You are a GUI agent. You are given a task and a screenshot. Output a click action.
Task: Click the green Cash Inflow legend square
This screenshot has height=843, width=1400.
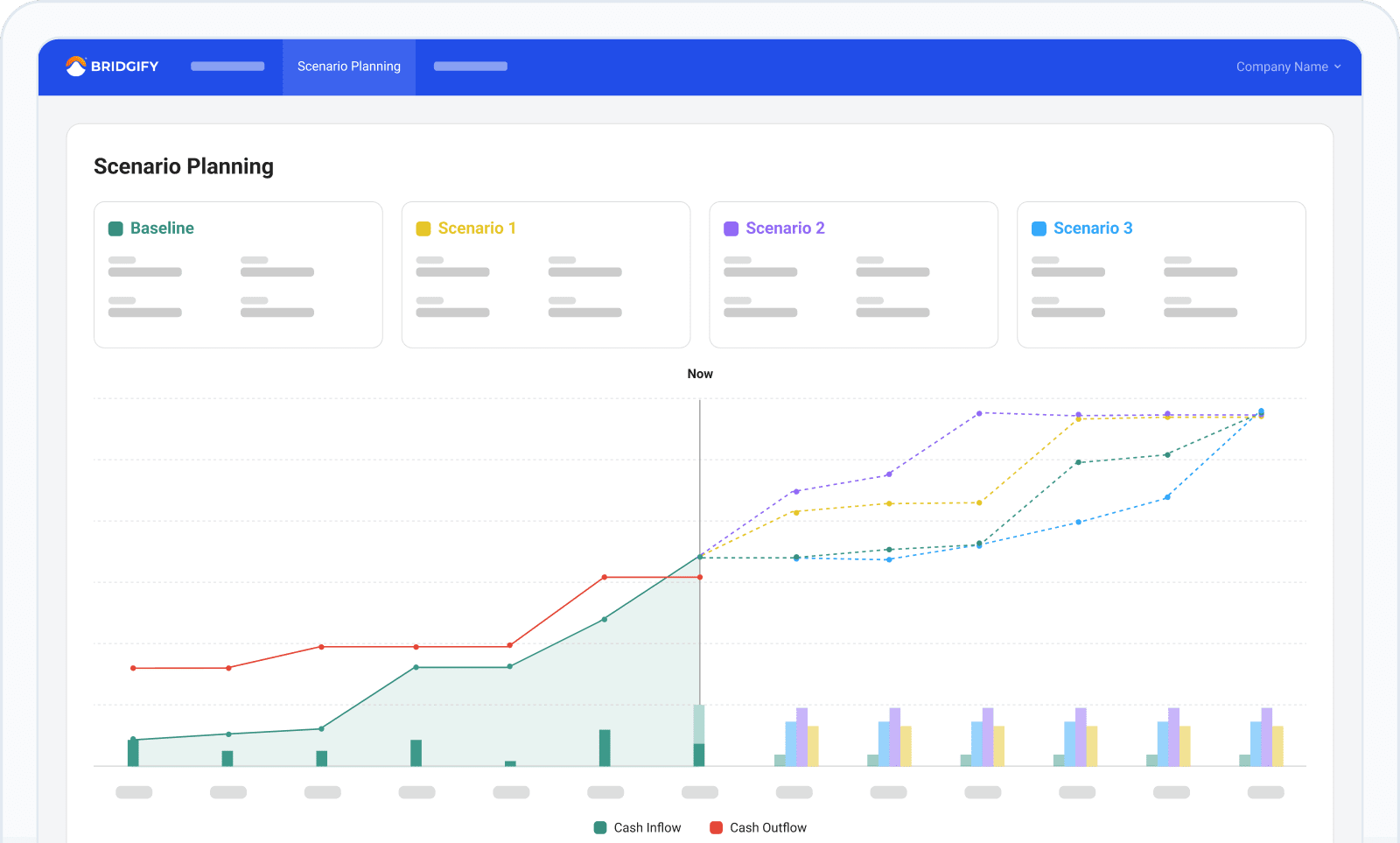pos(600,827)
